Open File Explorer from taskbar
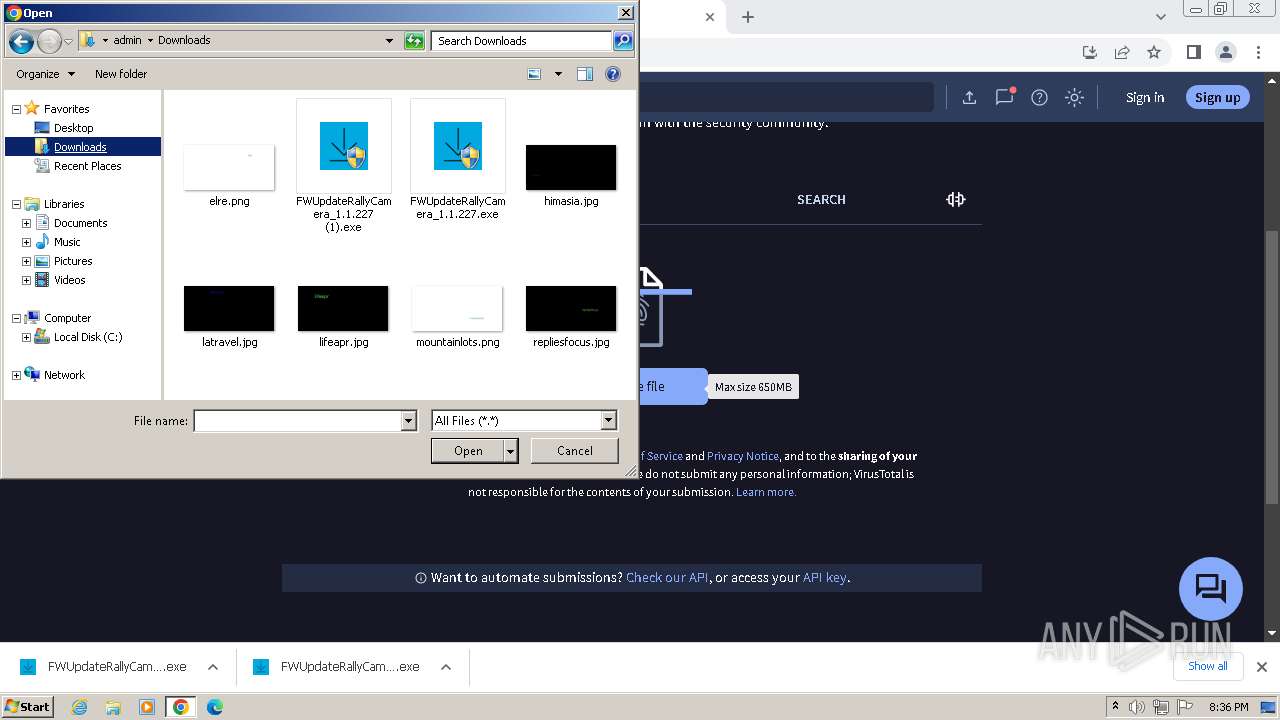1280x720 pixels. (113, 707)
